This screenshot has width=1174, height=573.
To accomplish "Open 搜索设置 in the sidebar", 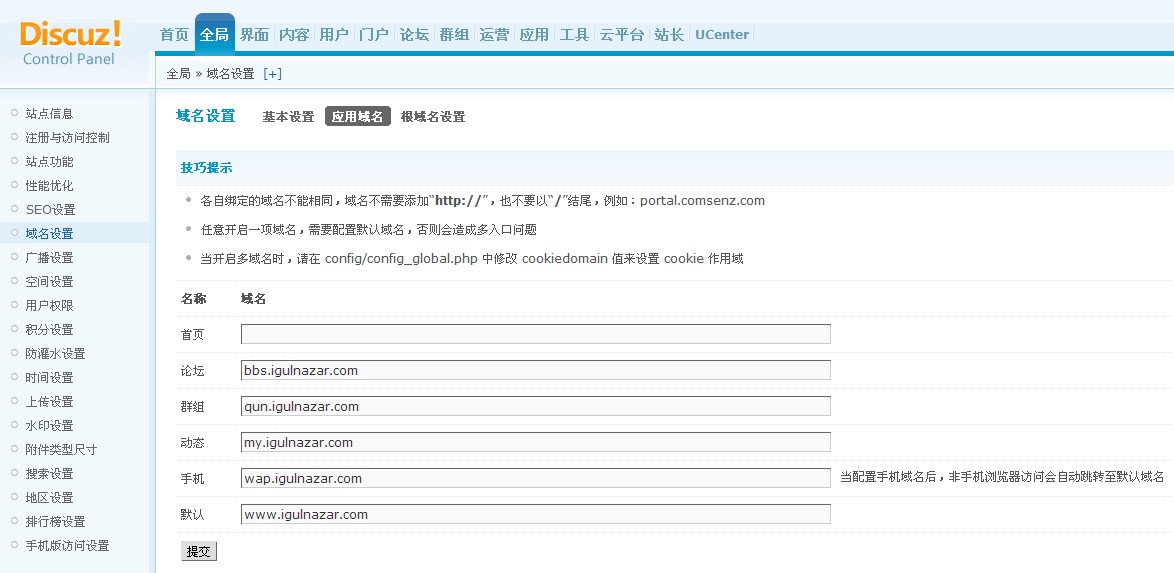I will (49, 473).
